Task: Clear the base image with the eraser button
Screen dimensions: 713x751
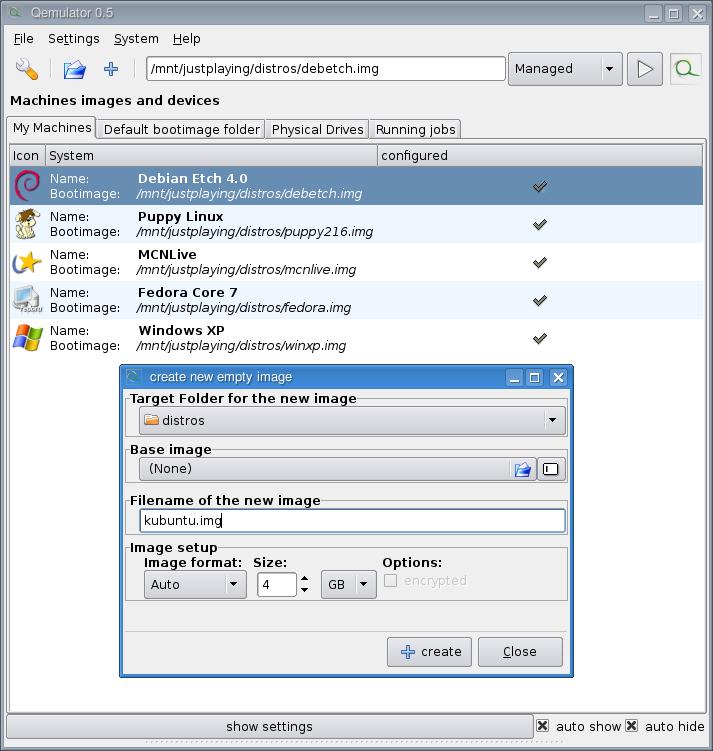Action: [551, 469]
